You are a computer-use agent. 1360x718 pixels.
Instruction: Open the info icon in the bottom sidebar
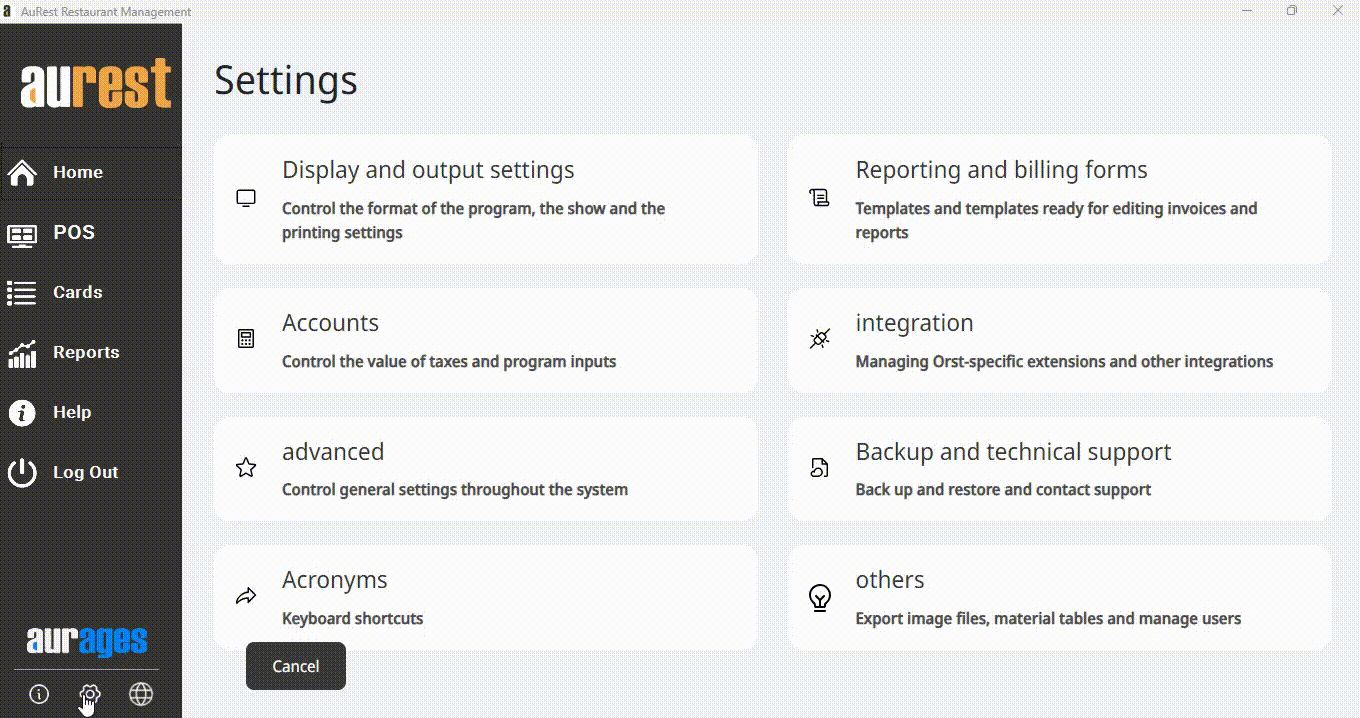click(39, 694)
